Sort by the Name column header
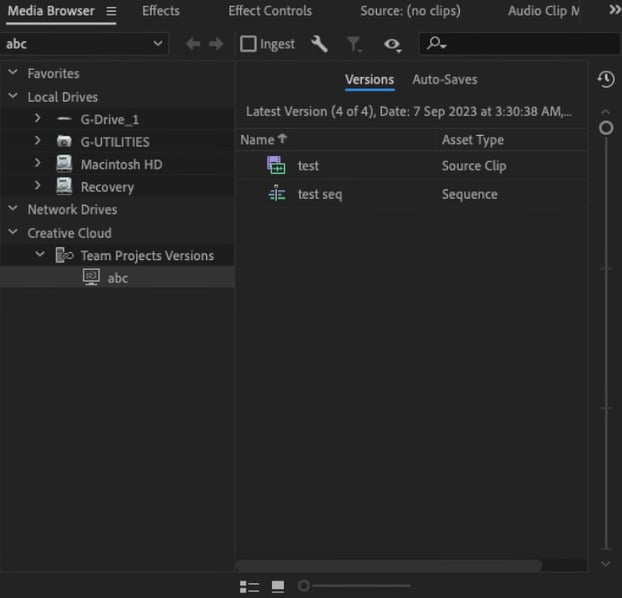Image resolution: width=622 pixels, height=598 pixels. click(x=258, y=140)
